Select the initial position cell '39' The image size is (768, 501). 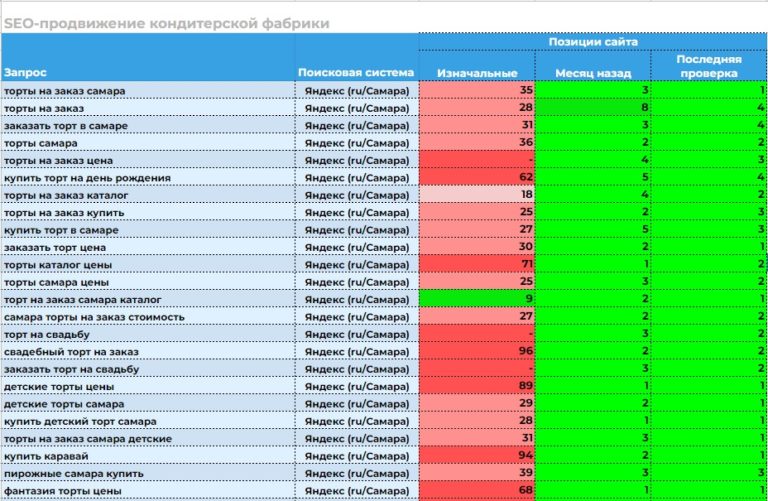click(x=477, y=473)
